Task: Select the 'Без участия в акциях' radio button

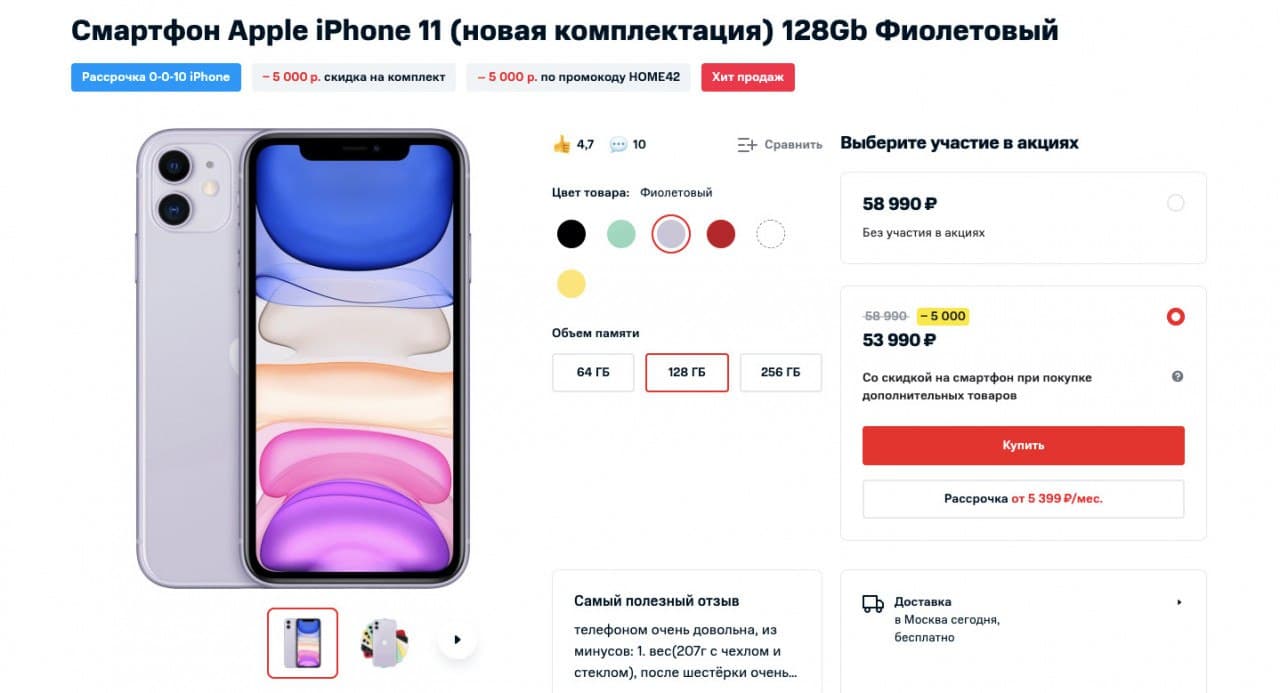Action: (1176, 203)
